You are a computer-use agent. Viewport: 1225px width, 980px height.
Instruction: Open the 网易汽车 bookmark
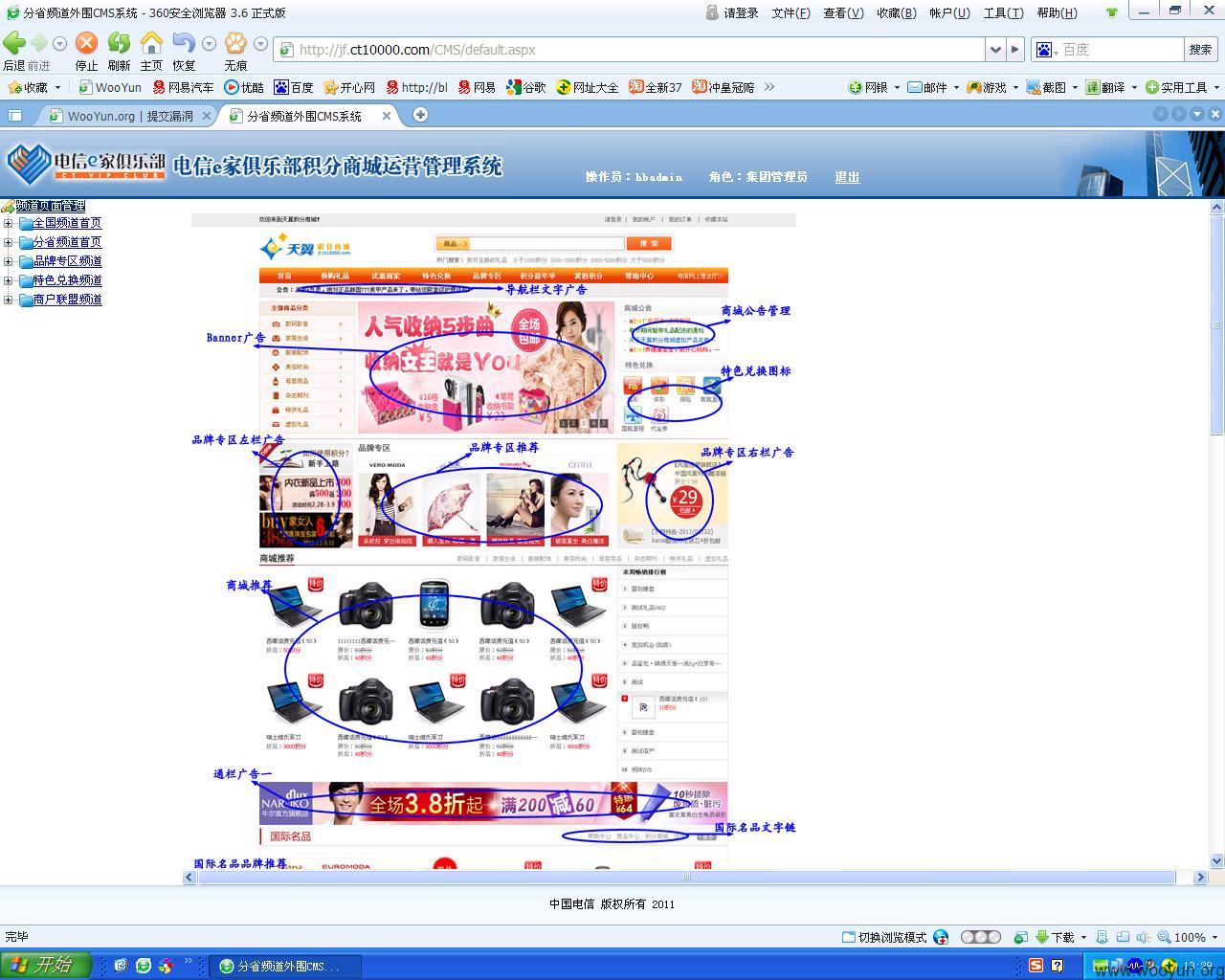[184, 87]
